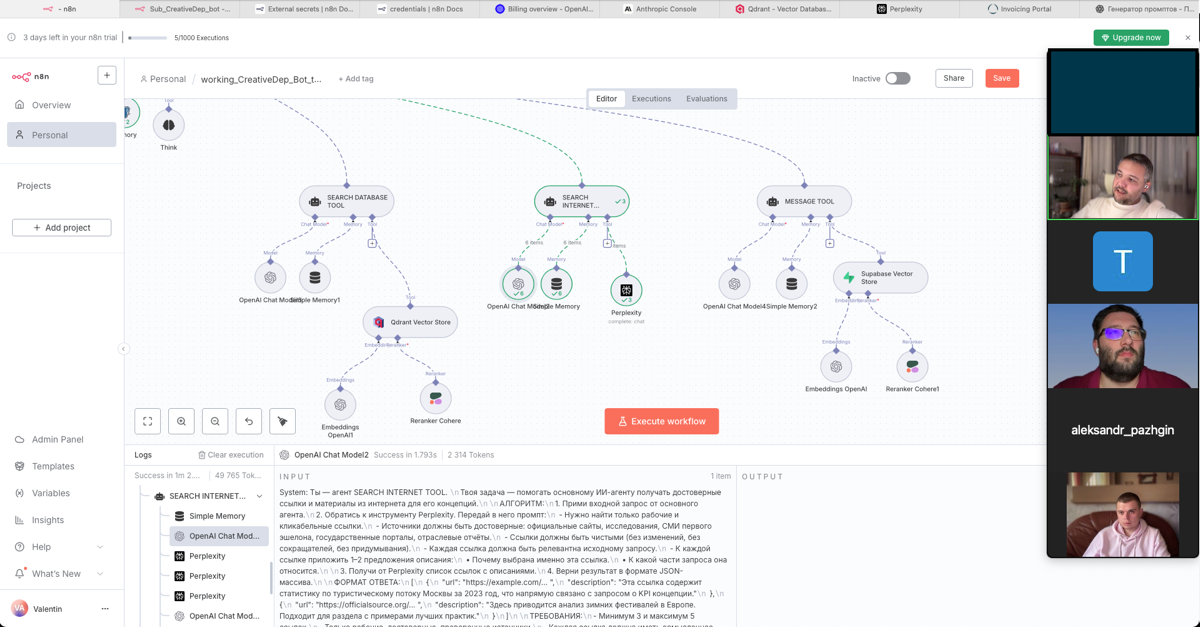The height and width of the screenshot is (627, 1200).
Task: Open the Perplexity node on canvas
Action: point(626,290)
